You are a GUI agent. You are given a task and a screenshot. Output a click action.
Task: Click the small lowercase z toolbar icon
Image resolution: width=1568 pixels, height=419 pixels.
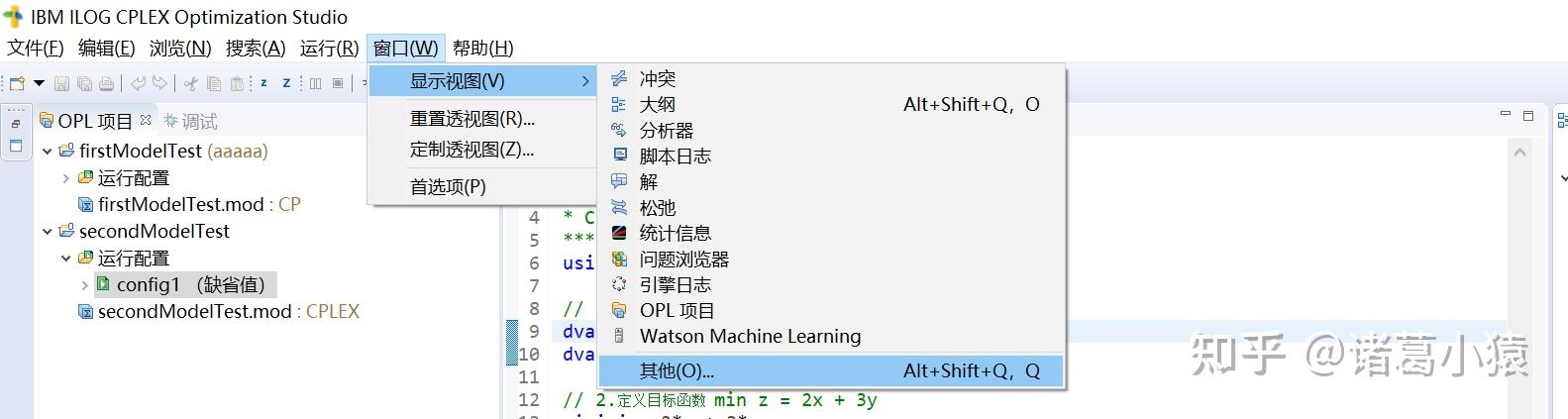tap(264, 84)
